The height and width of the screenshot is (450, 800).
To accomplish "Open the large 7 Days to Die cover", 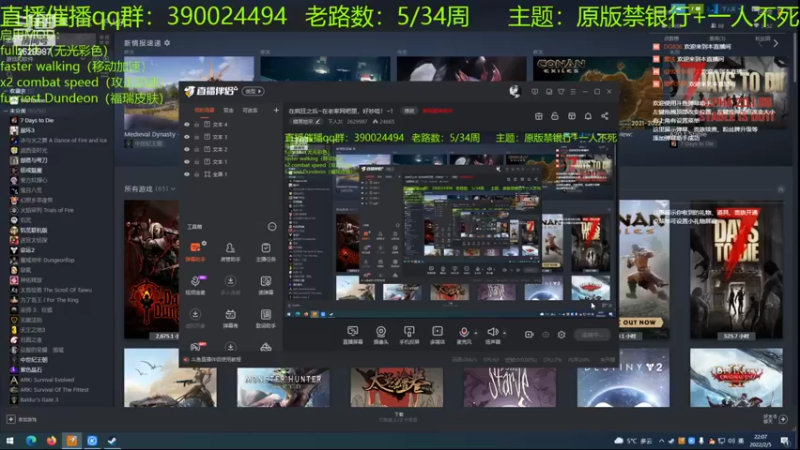I will pos(736,270).
